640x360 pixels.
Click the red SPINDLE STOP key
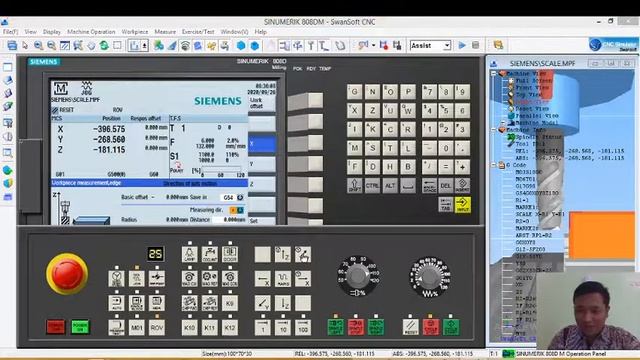(x=356, y=327)
